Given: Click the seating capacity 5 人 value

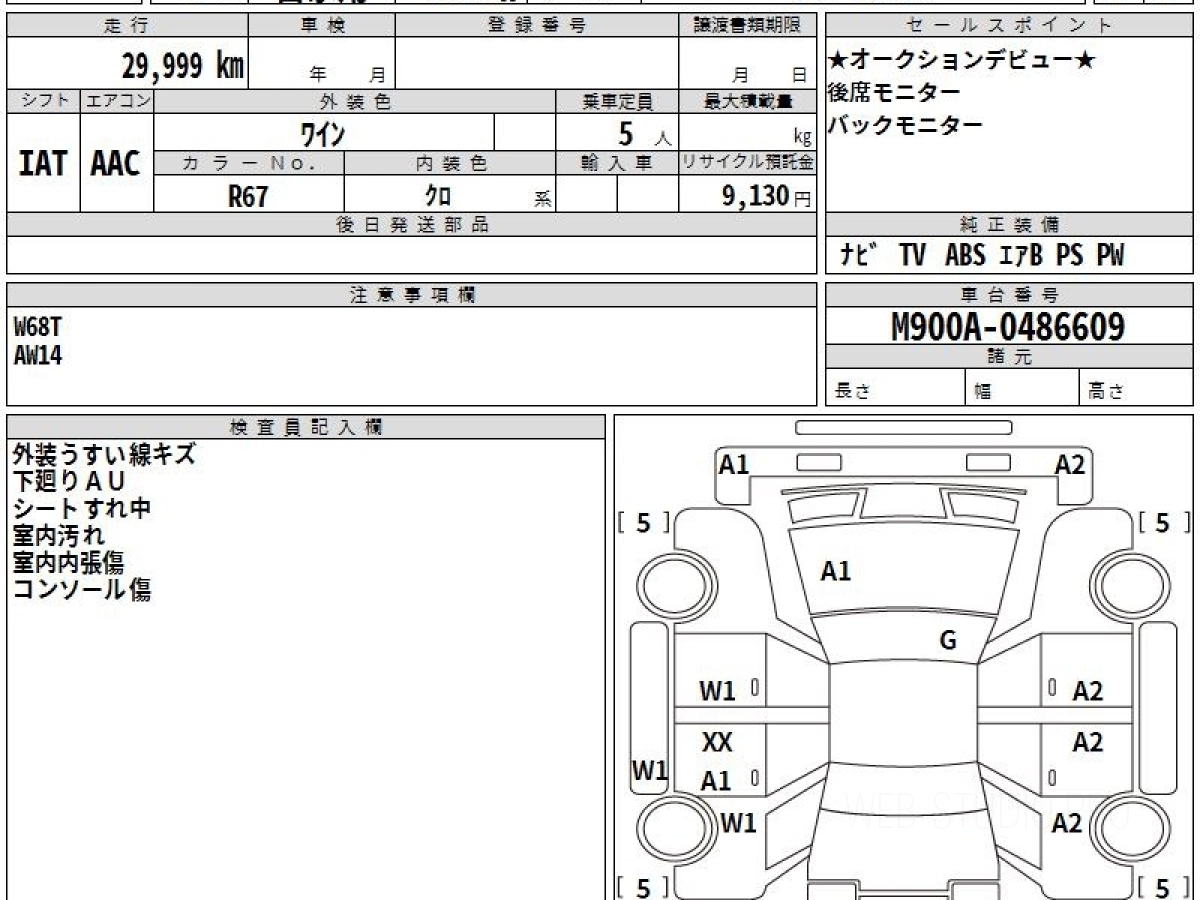Looking at the screenshot, I should [x=645, y=133].
